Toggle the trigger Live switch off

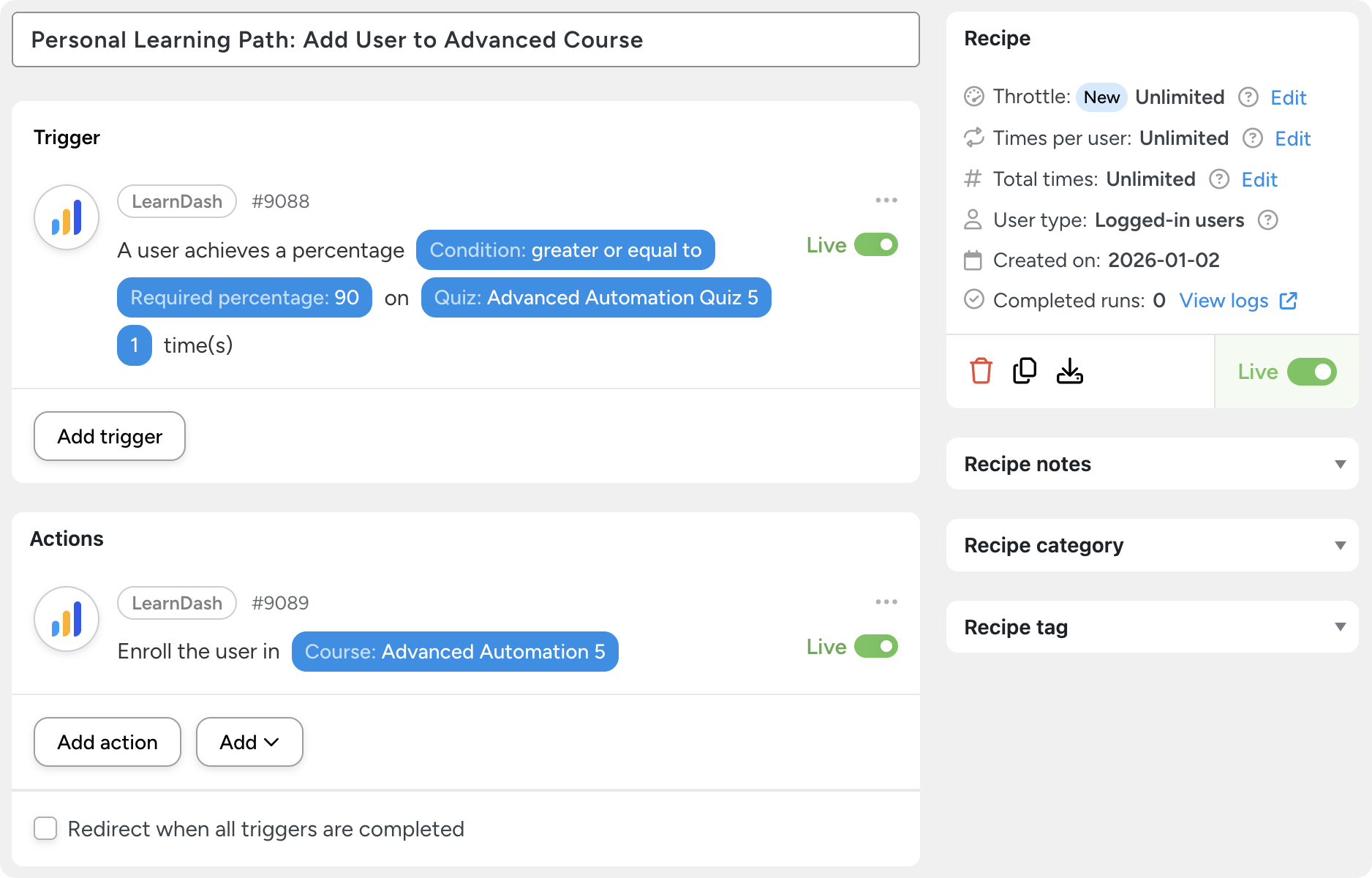875,245
